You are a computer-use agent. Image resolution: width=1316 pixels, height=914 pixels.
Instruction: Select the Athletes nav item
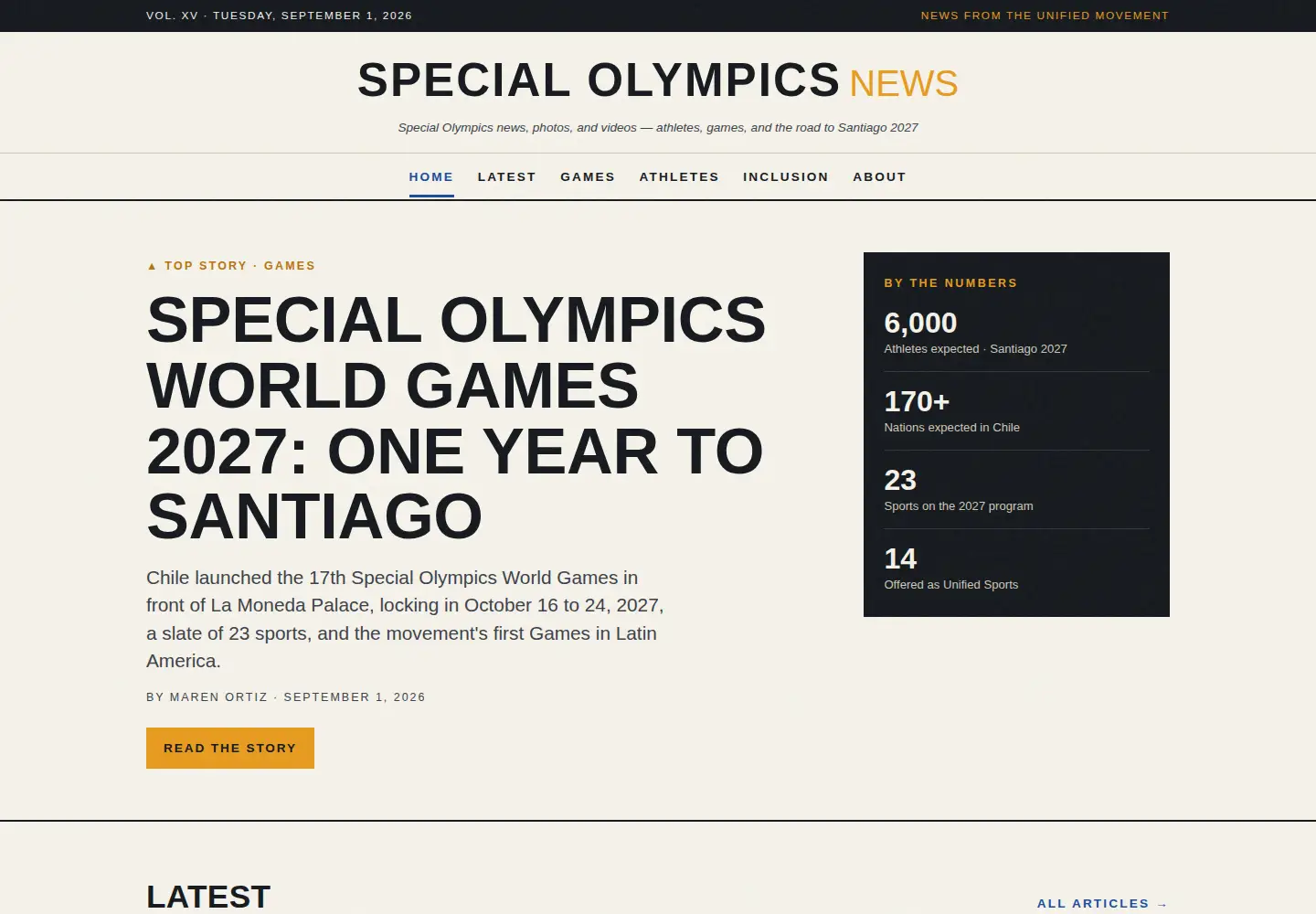click(x=679, y=176)
